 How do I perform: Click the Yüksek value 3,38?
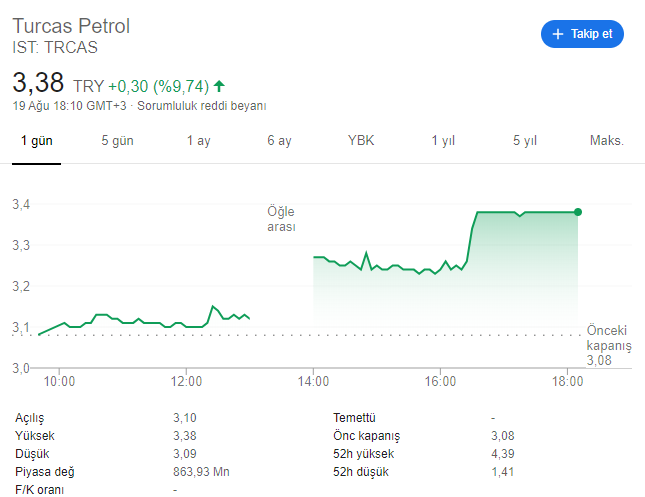[185, 436]
